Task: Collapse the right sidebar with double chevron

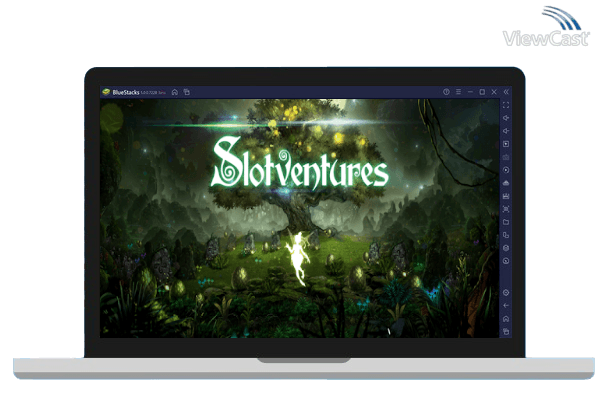Action: pyautogui.click(x=506, y=92)
